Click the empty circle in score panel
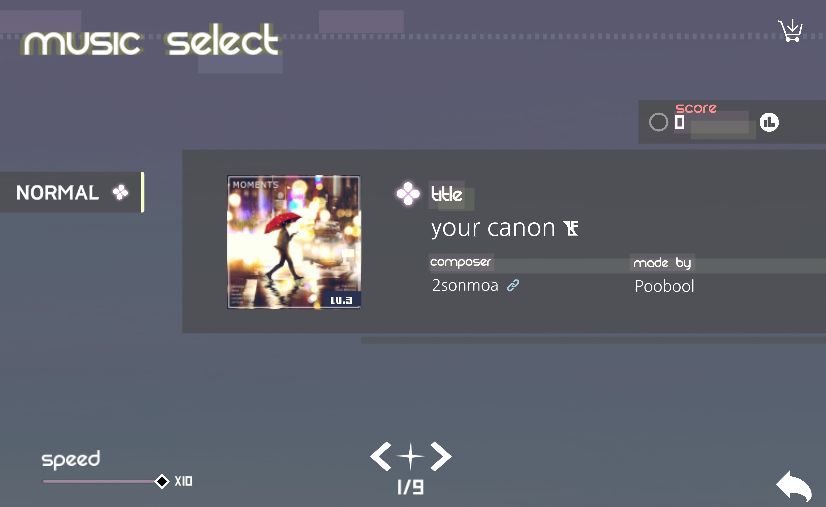 tap(658, 122)
